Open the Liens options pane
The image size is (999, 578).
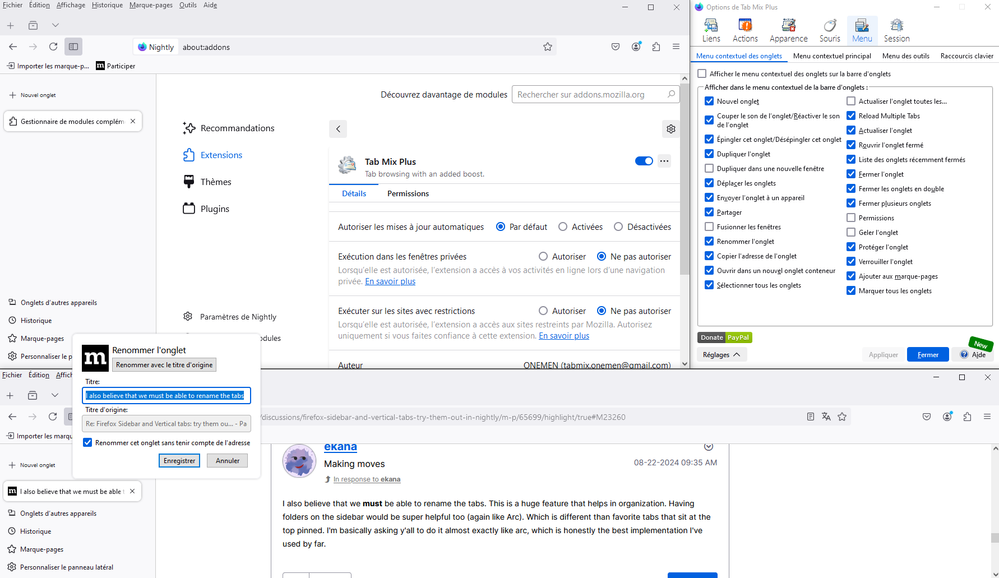[711, 30]
